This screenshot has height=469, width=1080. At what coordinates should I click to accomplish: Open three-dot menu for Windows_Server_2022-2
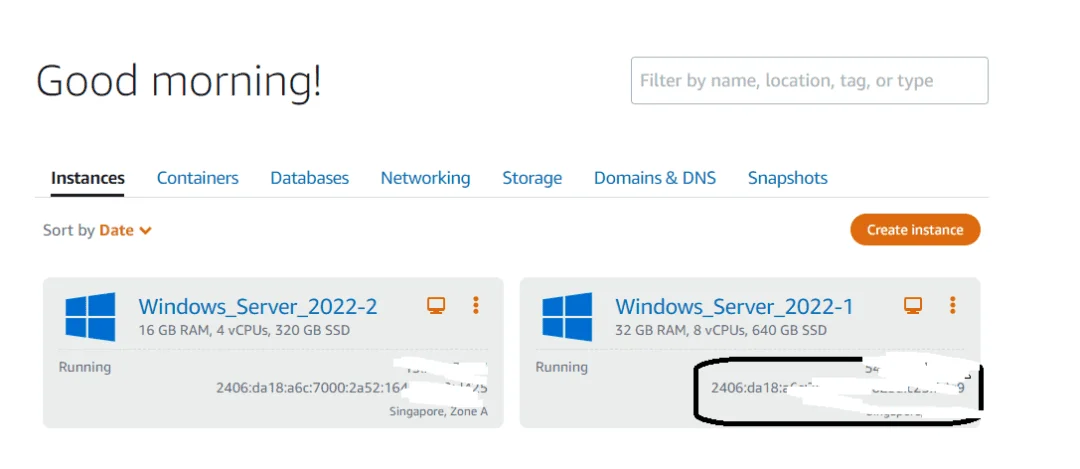pyautogui.click(x=476, y=305)
